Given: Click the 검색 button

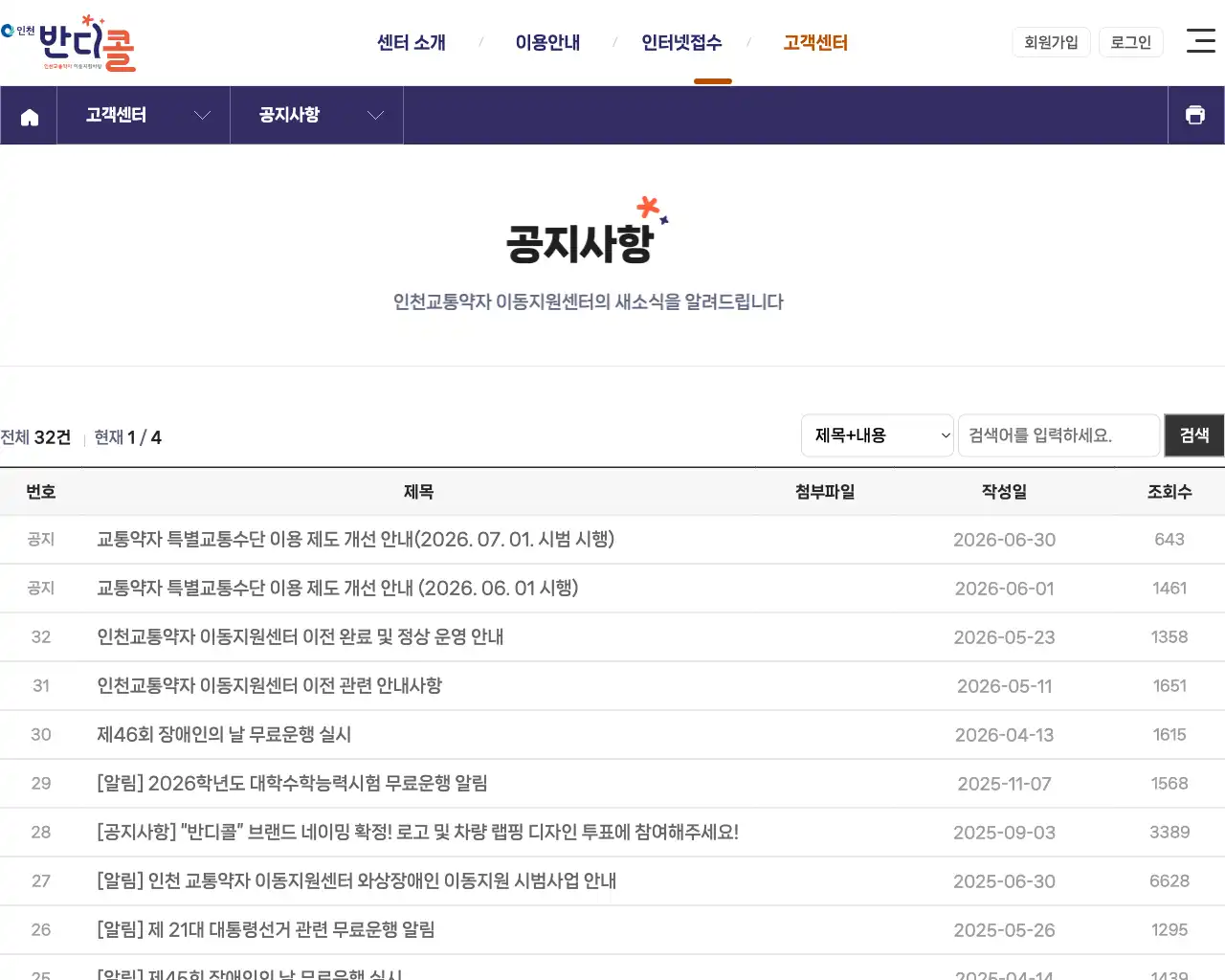Looking at the screenshot, I should point(1194,435).
